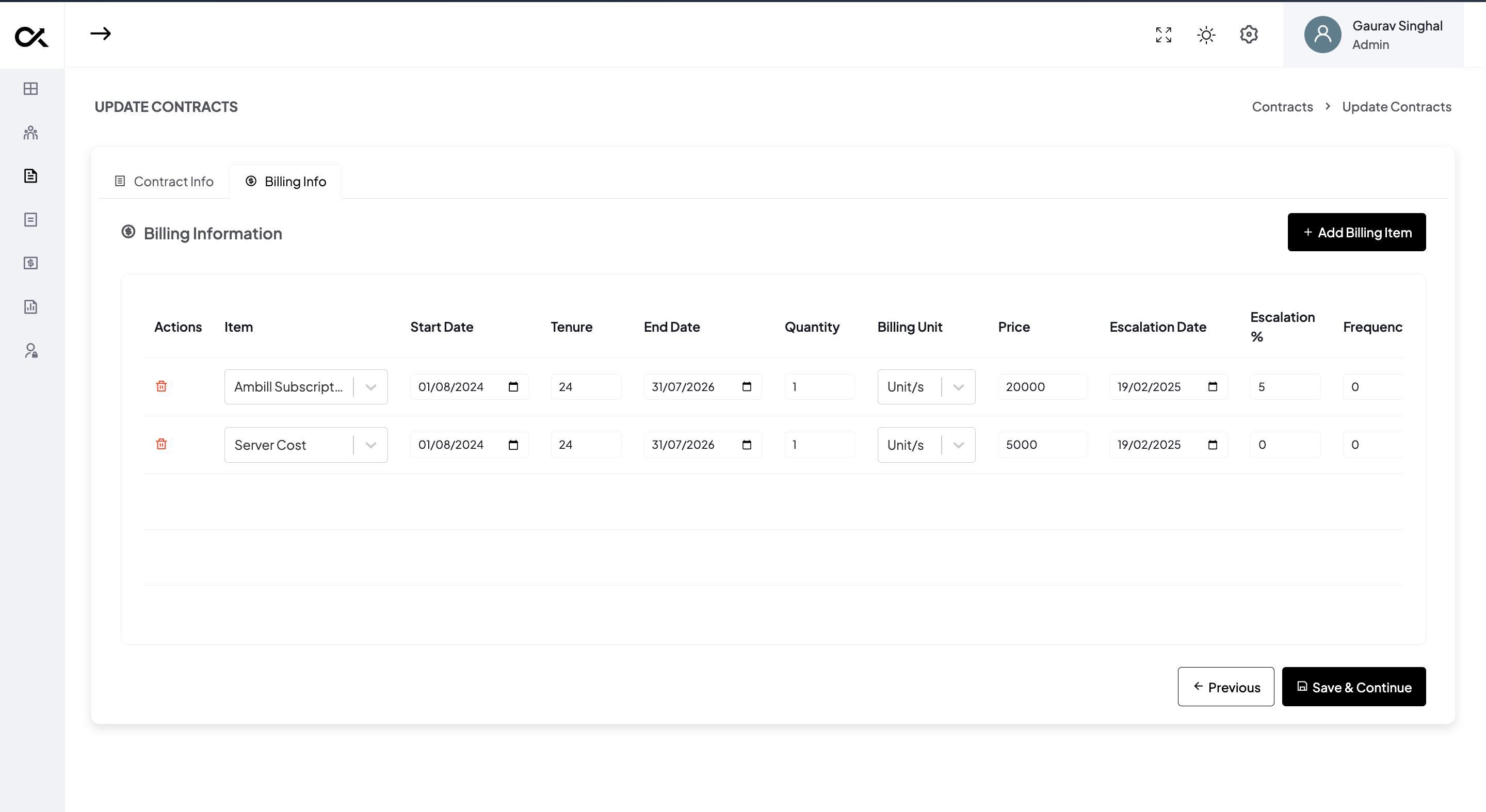Select the invoice list icon in sidebar
Viewport: 1486px width, 812px height.
pos(30,220)
